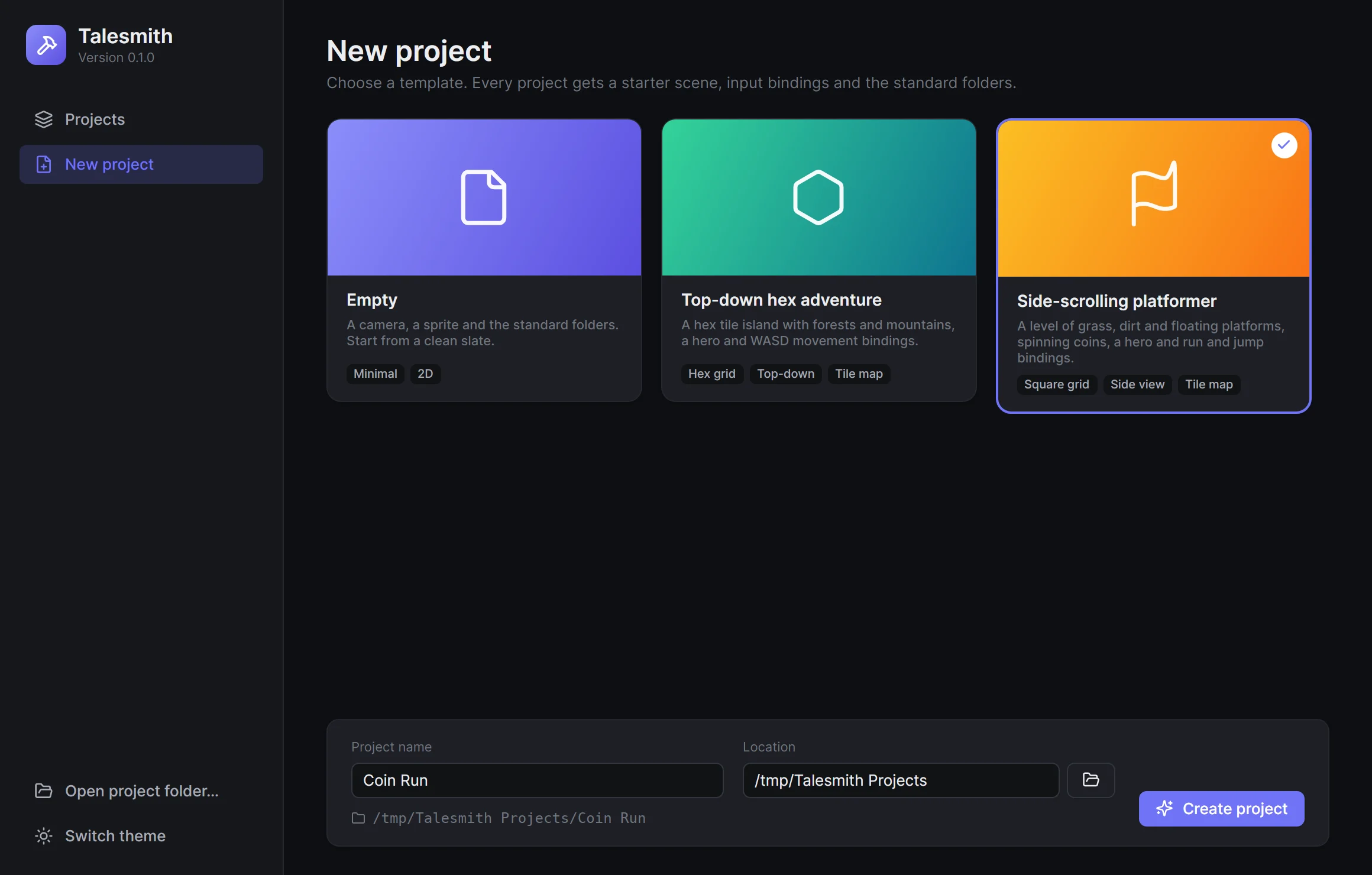Click the Version 0.1.0 label
Viewport: 1372px width, 875px height.
point(117,58)
